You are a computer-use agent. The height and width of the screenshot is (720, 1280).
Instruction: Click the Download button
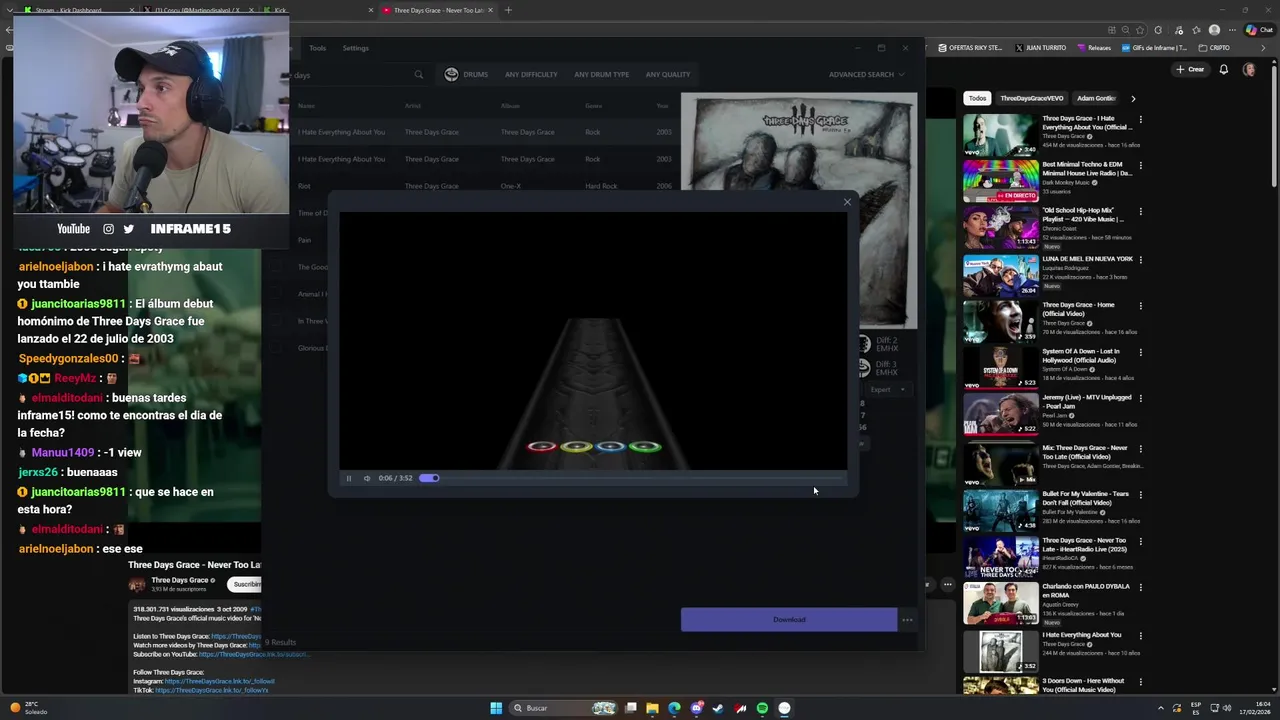click(789, 619)
